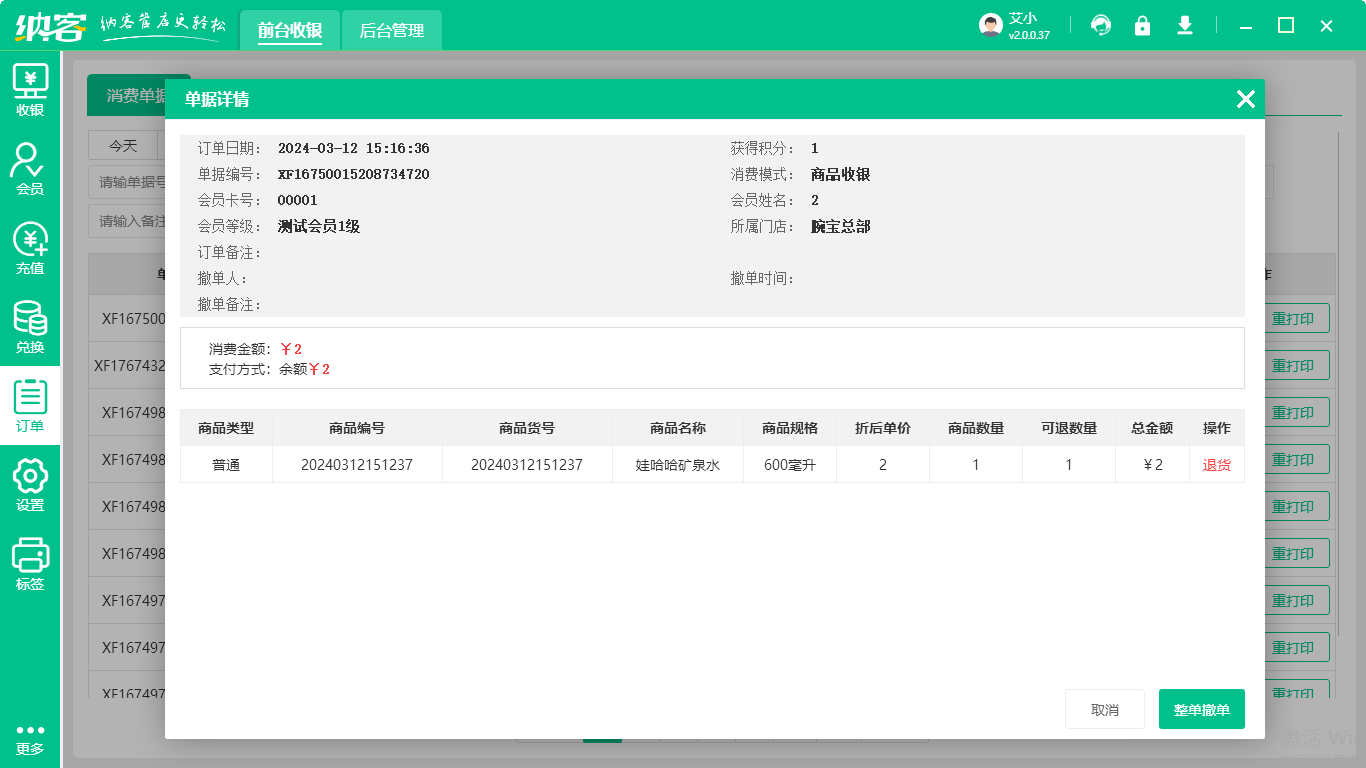Click the lock screen icon in the title bar
The width and height of the screenshot is (1366, 768).
point(1143,25)
